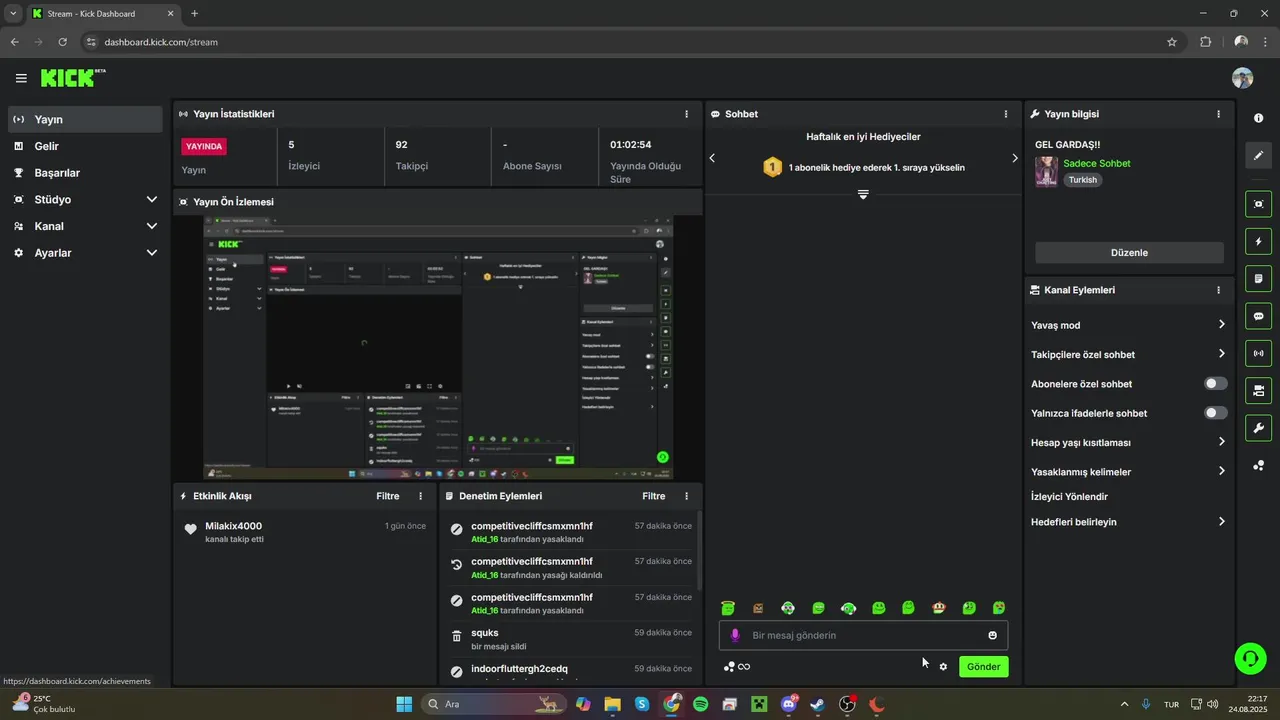Pick the first green halo emote above the message box
The image size is (1280, 720).
[728, 608]
